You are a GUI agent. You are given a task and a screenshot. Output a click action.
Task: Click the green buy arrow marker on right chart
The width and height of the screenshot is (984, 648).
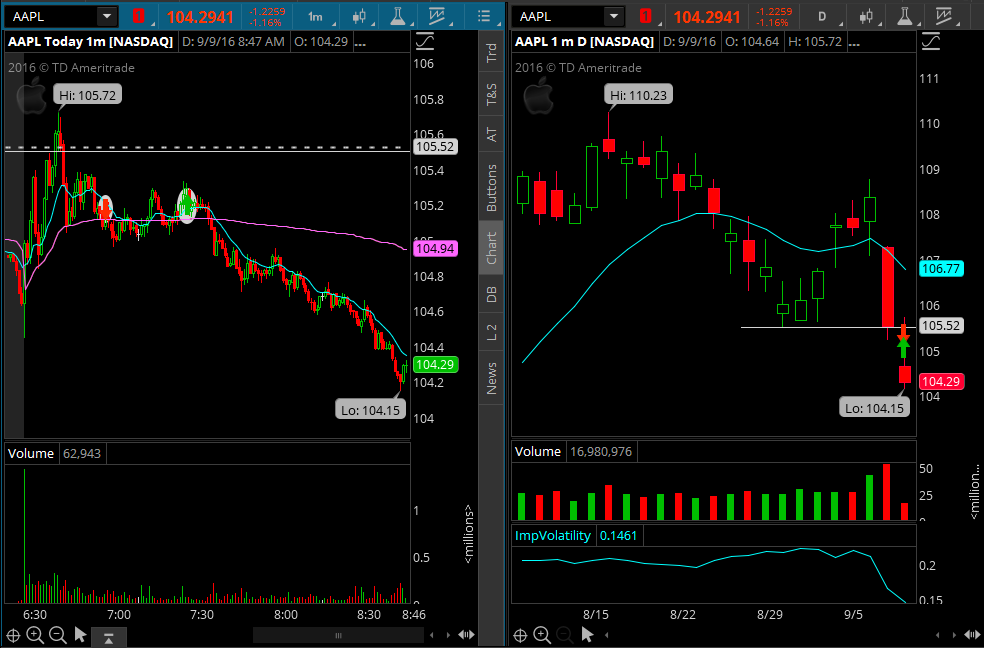pyautogui.click(x=903, y=348)
